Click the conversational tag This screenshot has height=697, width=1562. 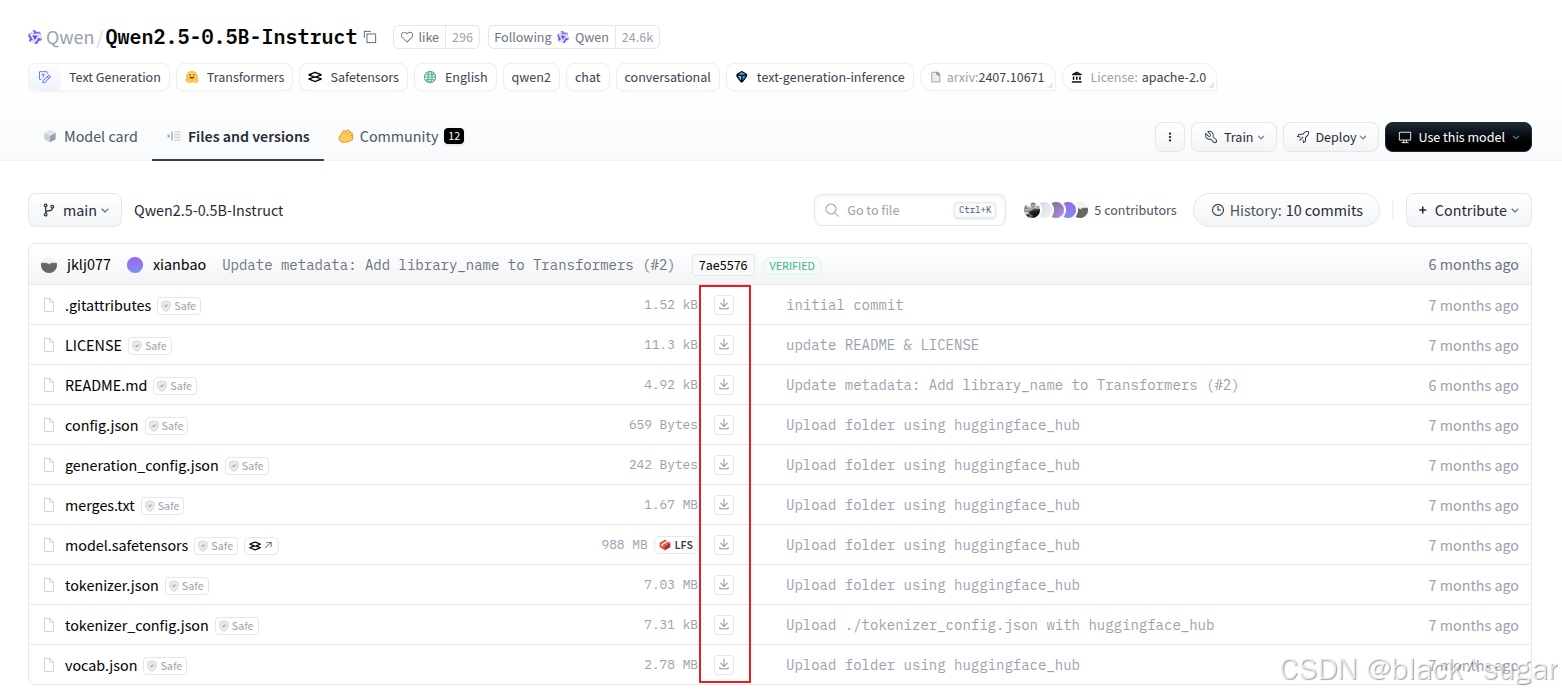point(667,77)
